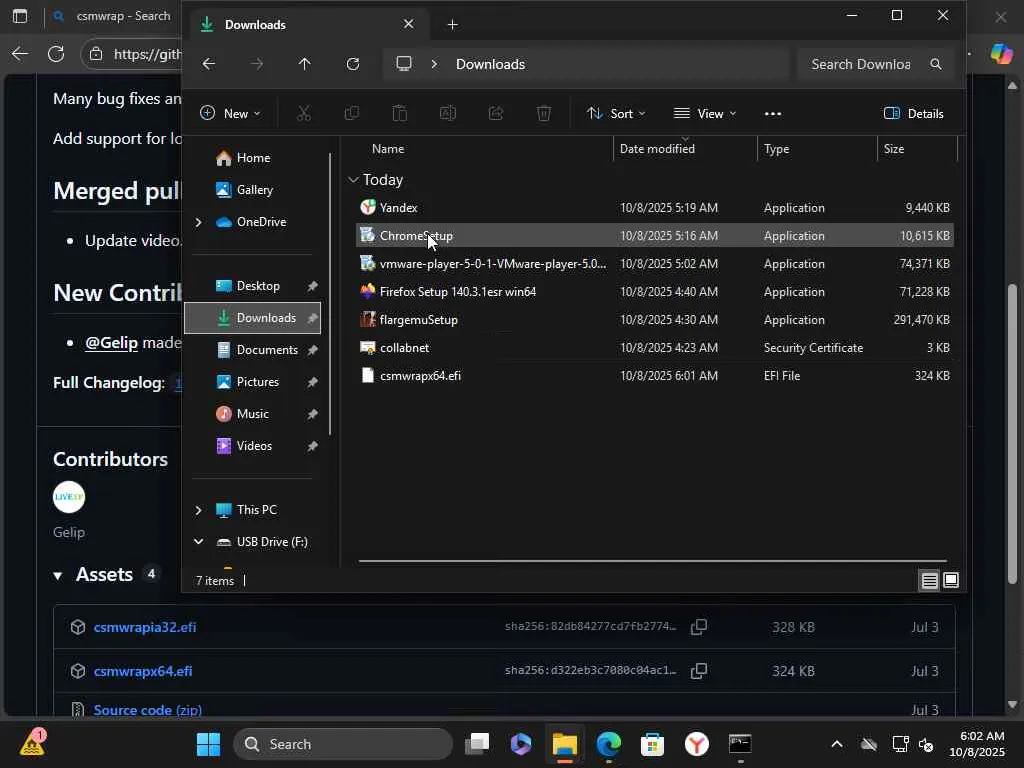Expand address bar chevron before Downloads
Viewport: 1024px width, 768px height.
434,64
